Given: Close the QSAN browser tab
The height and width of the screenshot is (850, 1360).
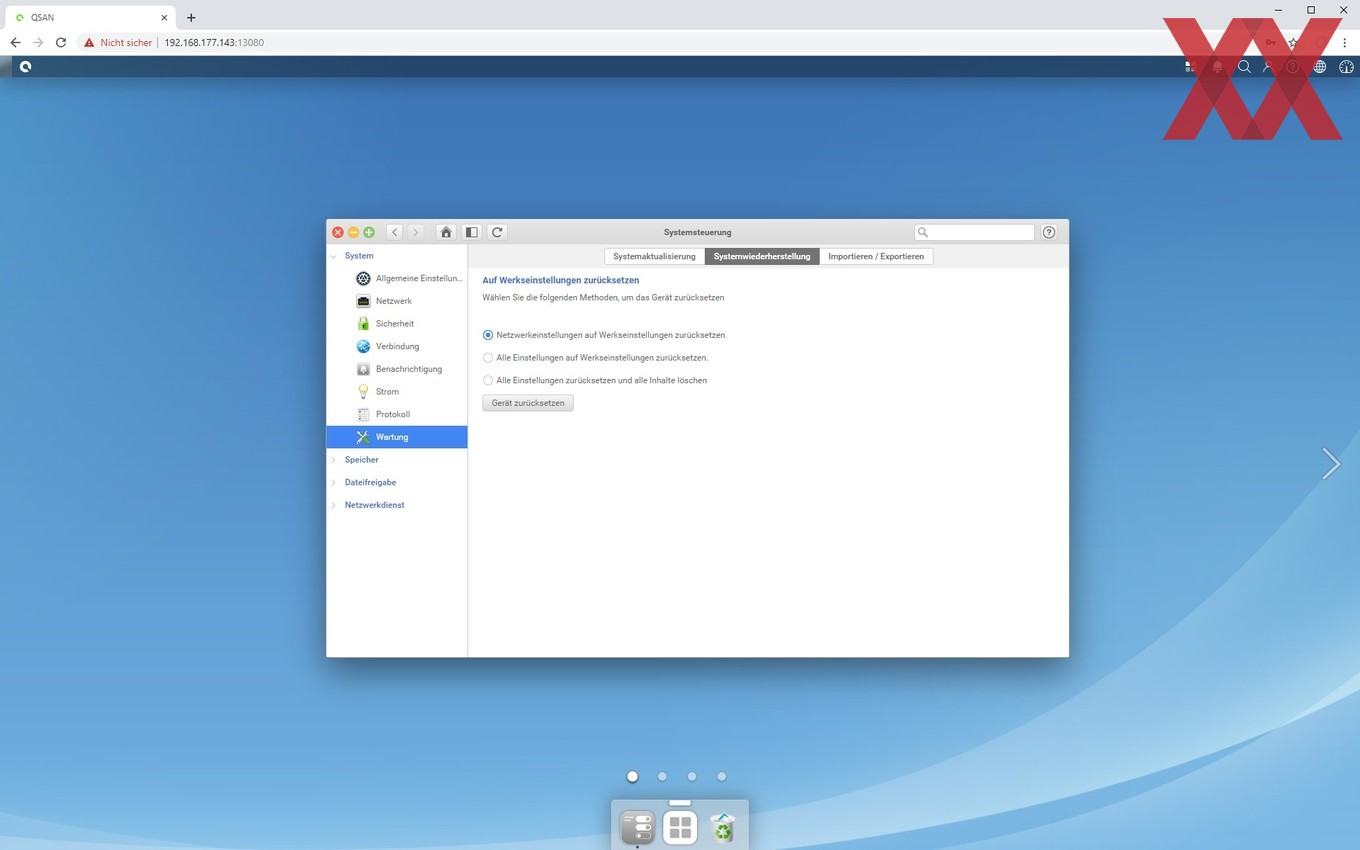Looking at the screenshot, I should tap(164, 17).
